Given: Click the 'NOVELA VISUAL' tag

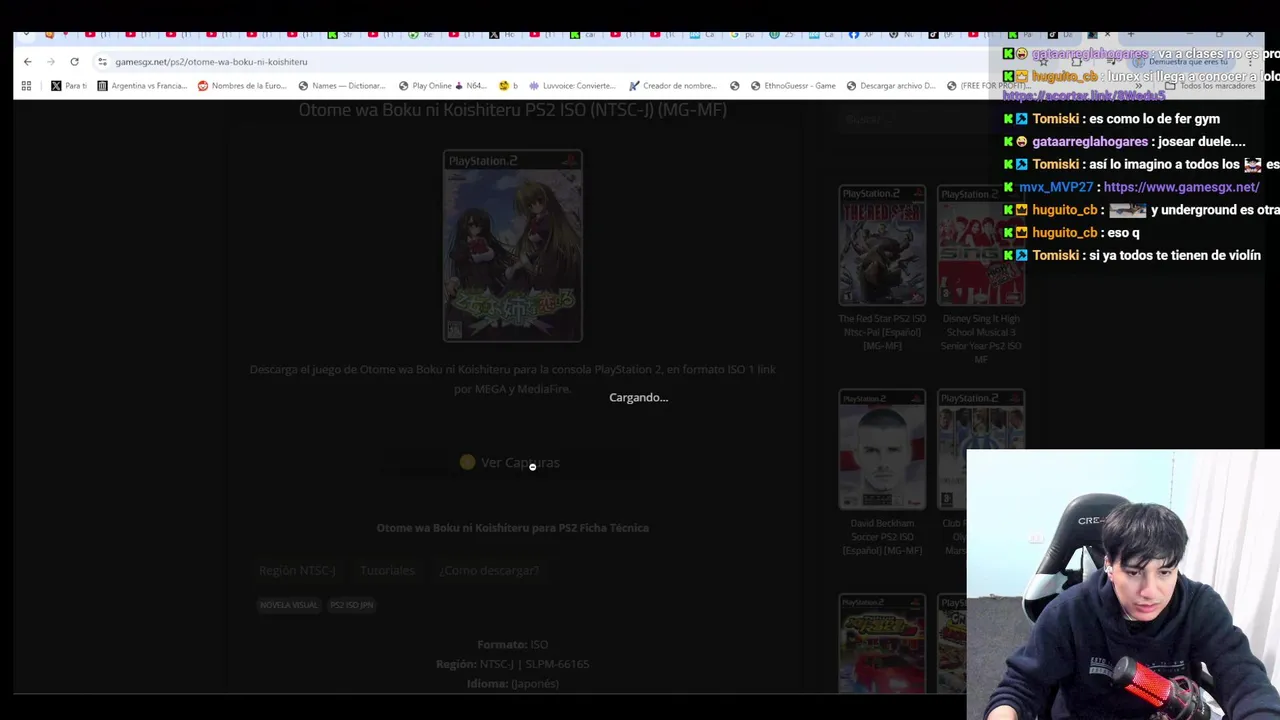Looking at the screenshot, I should click(x=288, y=605).
